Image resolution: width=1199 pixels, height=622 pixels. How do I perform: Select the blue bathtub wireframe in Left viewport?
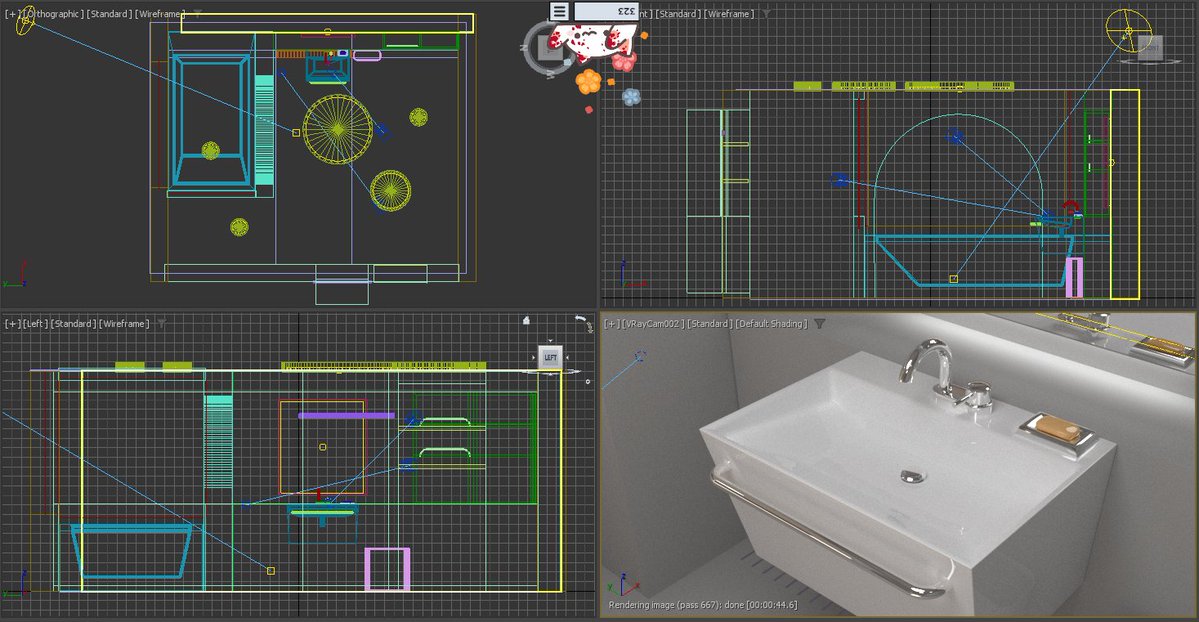[x=132, y=550]
